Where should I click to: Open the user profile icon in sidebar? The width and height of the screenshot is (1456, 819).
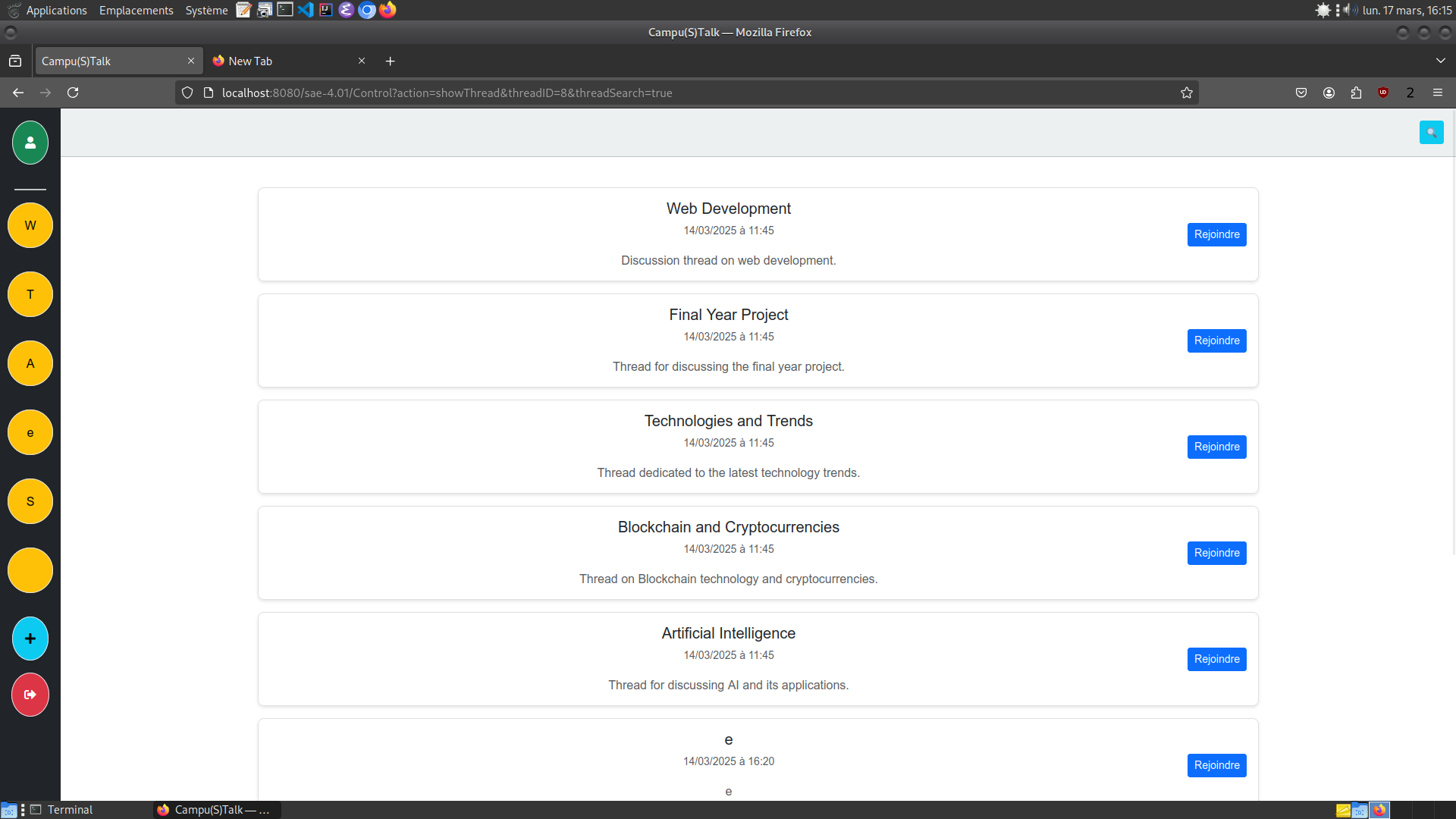(x=30, y=143)
